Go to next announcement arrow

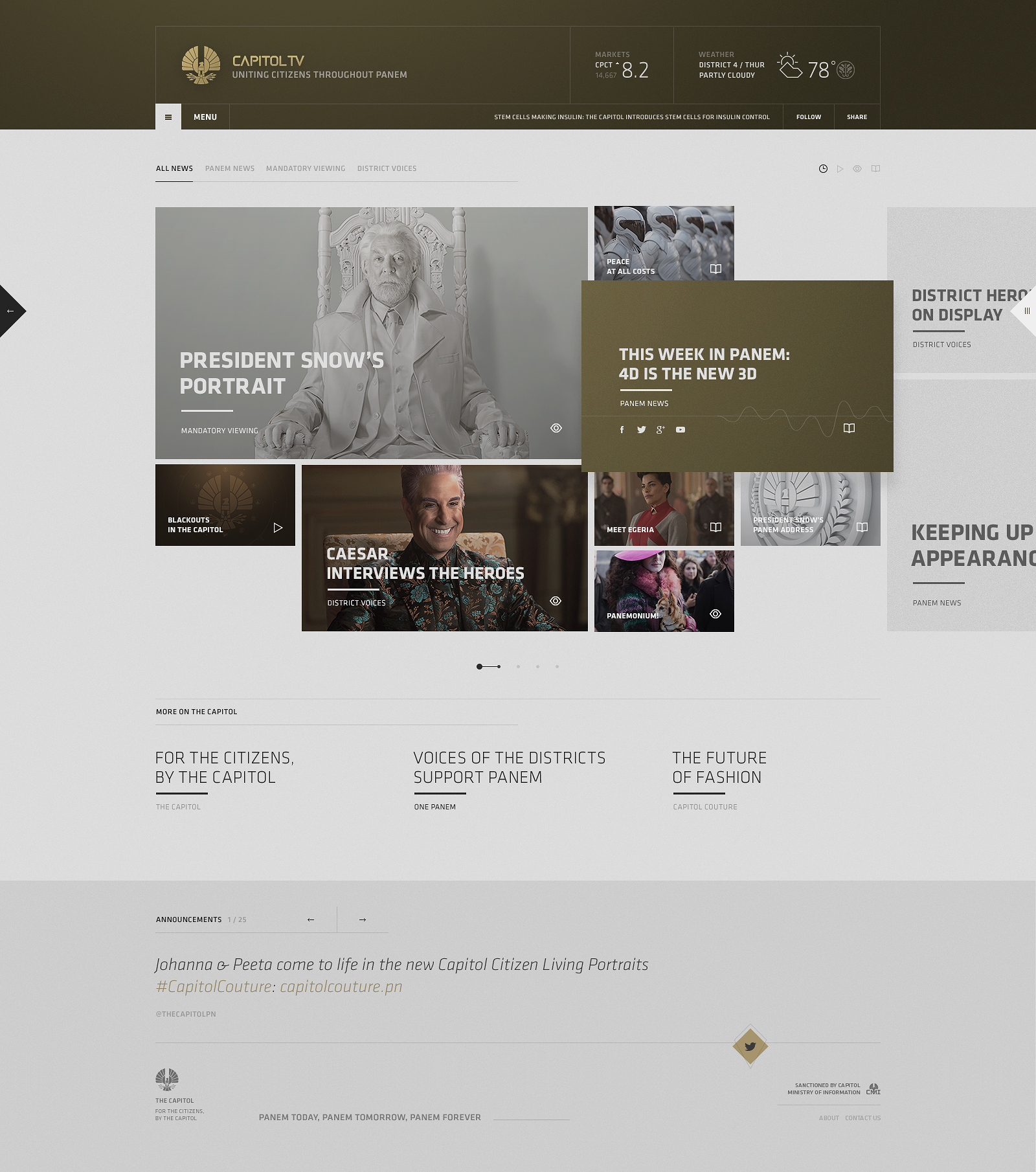click(x=363, y=919)
